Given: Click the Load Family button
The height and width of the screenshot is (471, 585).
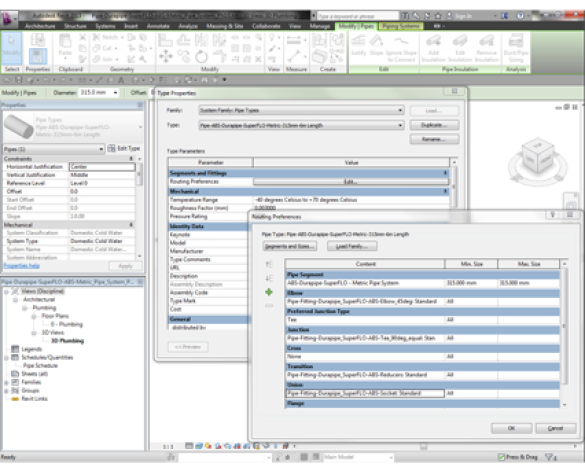Looking at the screenshot, I should (x=352, y=246).
